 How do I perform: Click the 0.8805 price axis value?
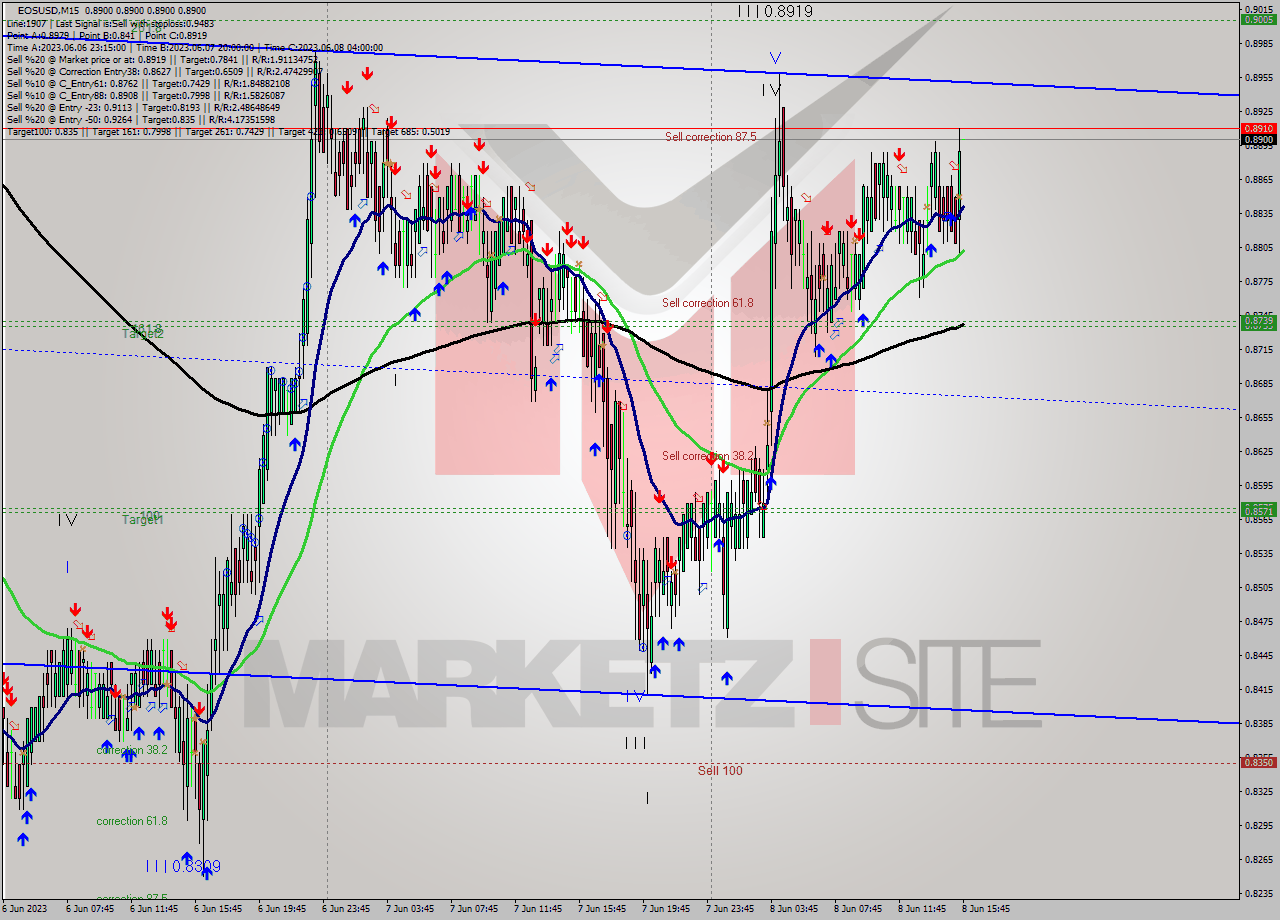point(1258,248)
